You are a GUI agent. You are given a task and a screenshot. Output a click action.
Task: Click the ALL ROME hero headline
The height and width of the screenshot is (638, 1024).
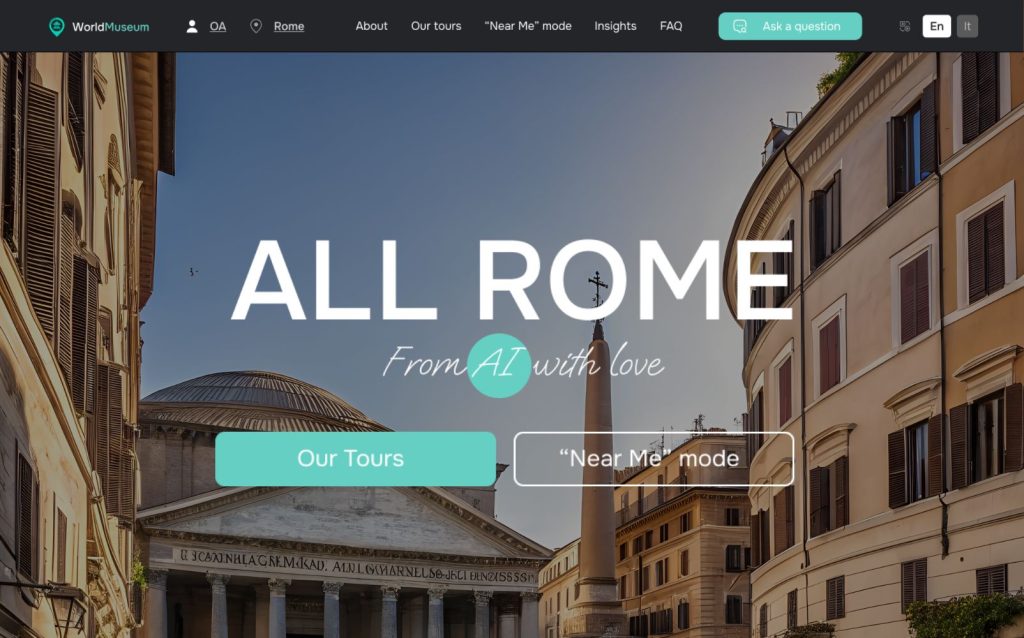coord(512,280)
